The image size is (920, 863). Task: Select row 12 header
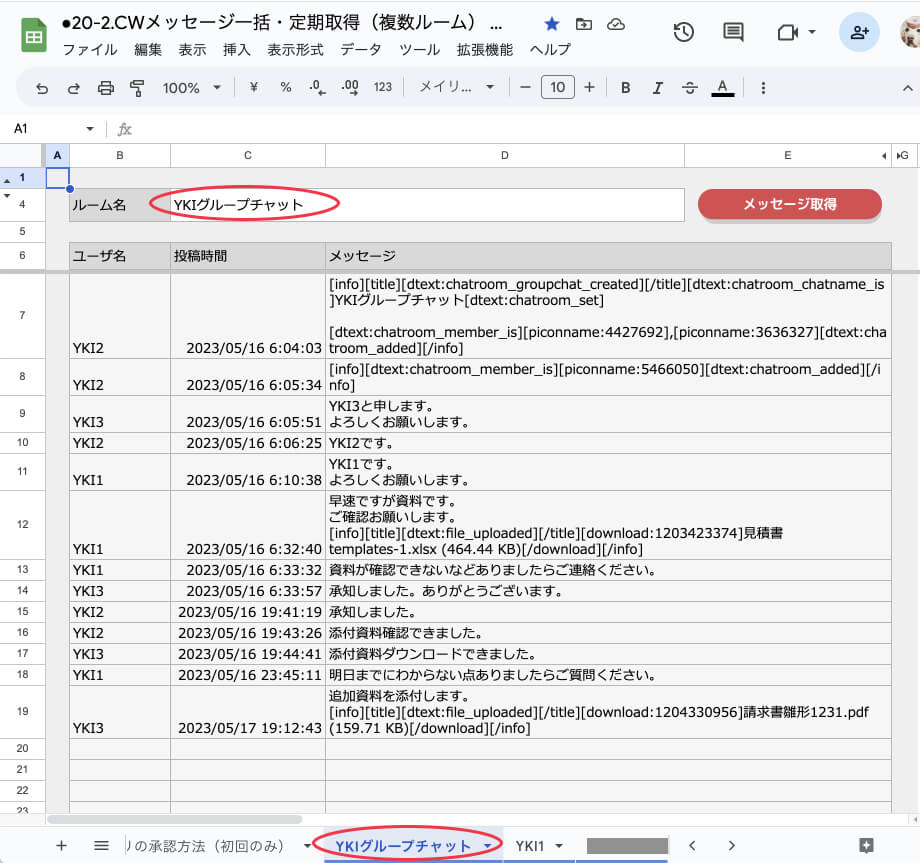point(22,524)
